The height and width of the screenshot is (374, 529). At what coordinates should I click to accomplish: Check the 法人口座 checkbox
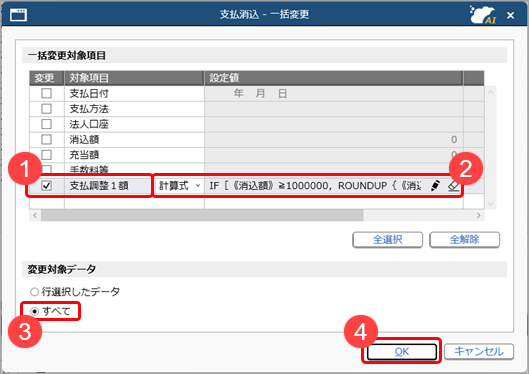coord(46,124)
